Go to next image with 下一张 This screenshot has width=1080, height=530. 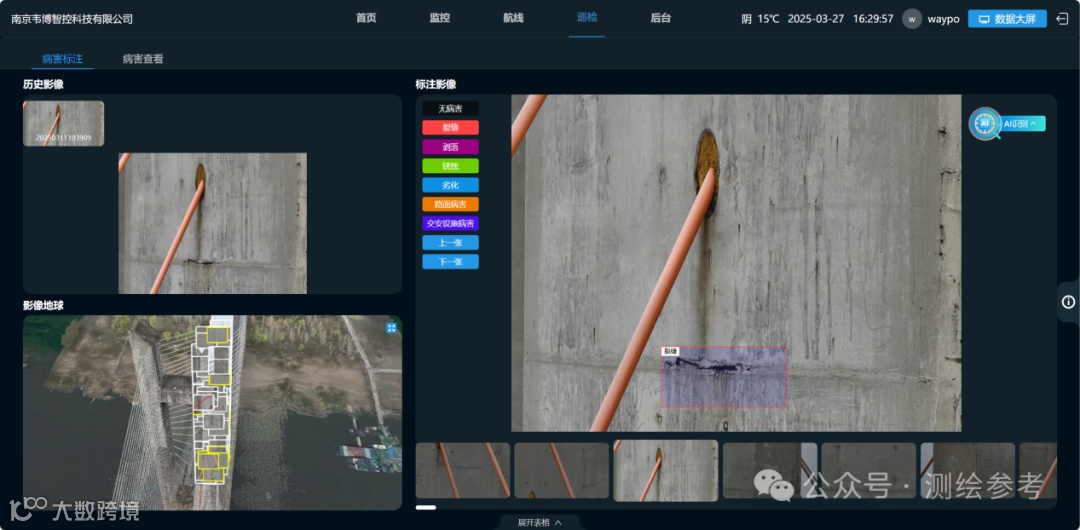coord(450,262)
